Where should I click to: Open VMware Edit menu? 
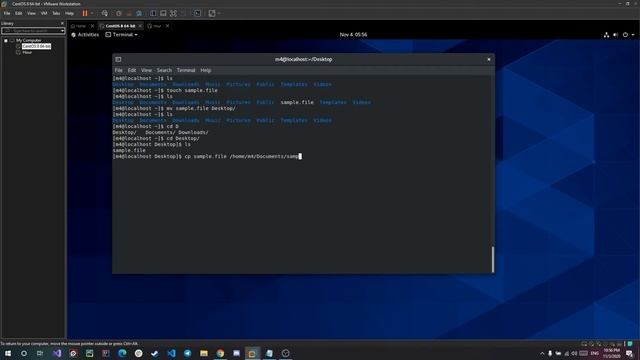[x=19, y=13]
